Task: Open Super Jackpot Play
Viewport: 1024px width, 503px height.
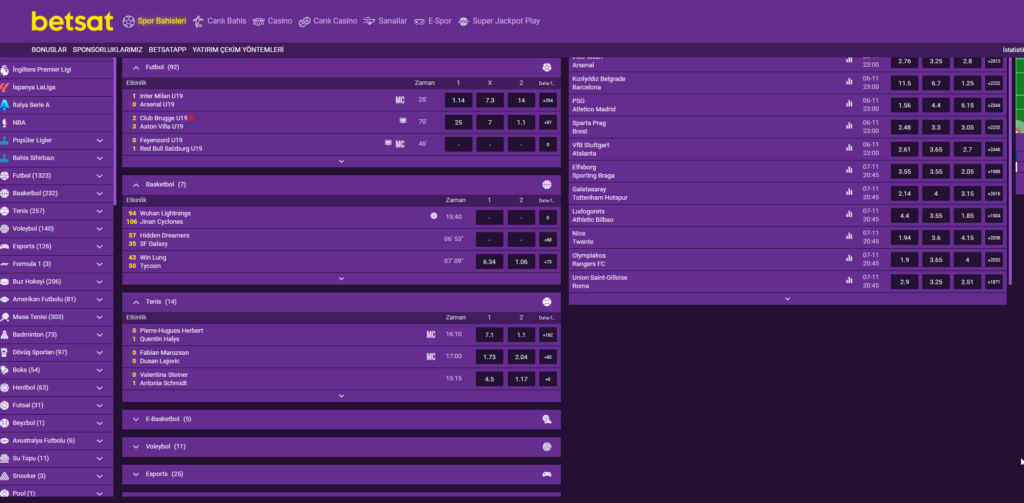Action: coord(499,21)
